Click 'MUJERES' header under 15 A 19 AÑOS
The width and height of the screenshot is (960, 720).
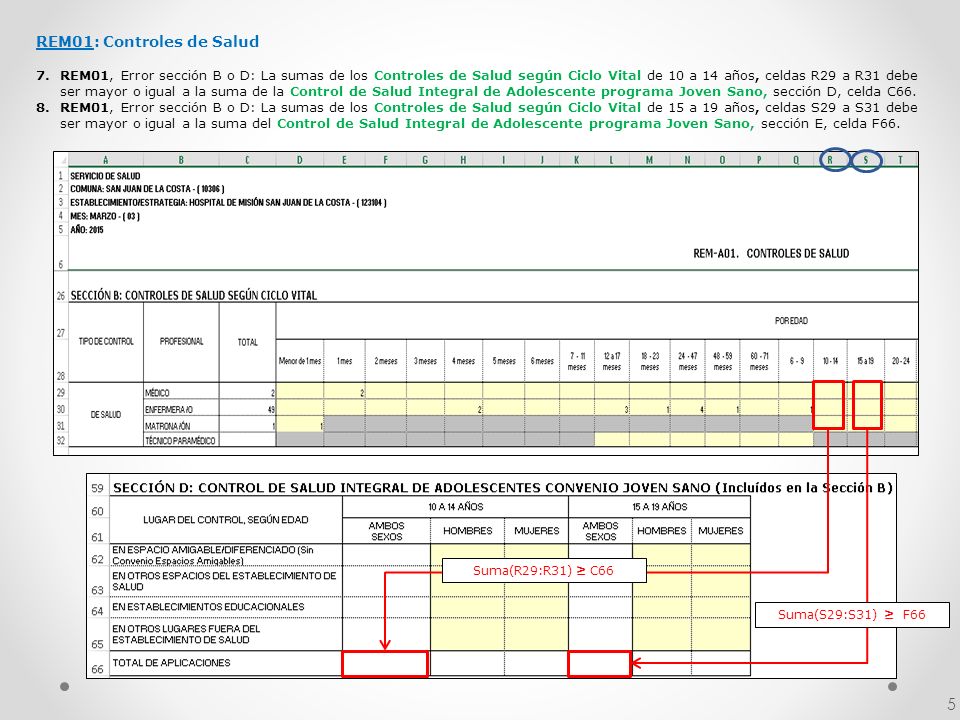pos(721,531)
